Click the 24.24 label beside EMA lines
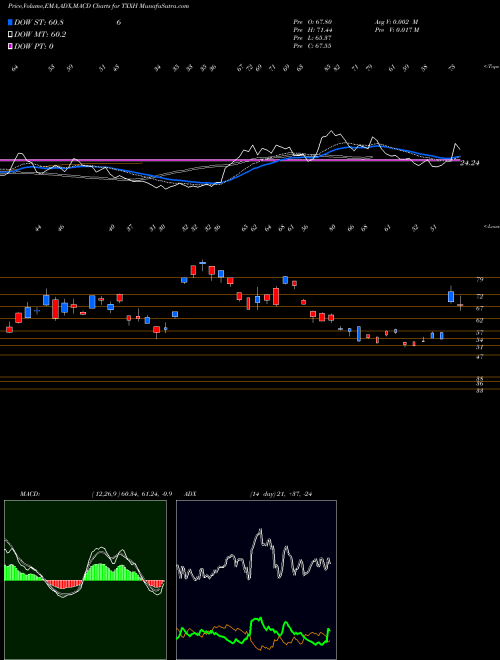The width and height of the screenshot is (500, 660). pyautogui.click(x=470, y=163)
